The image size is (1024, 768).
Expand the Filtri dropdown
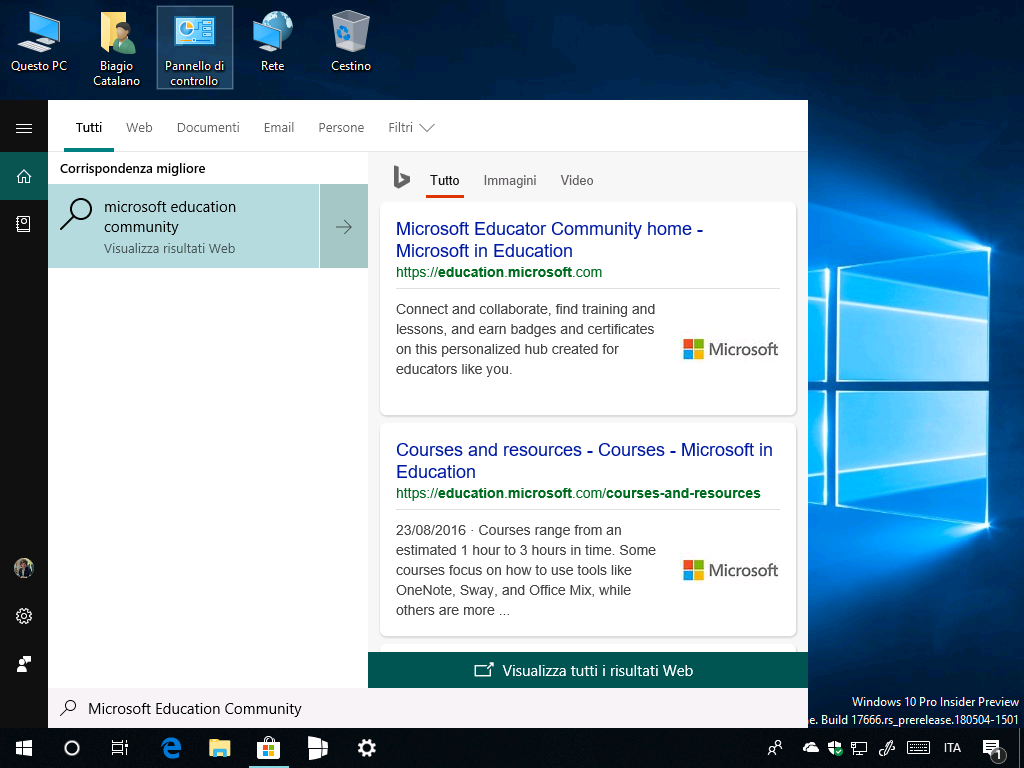[411, 127]
